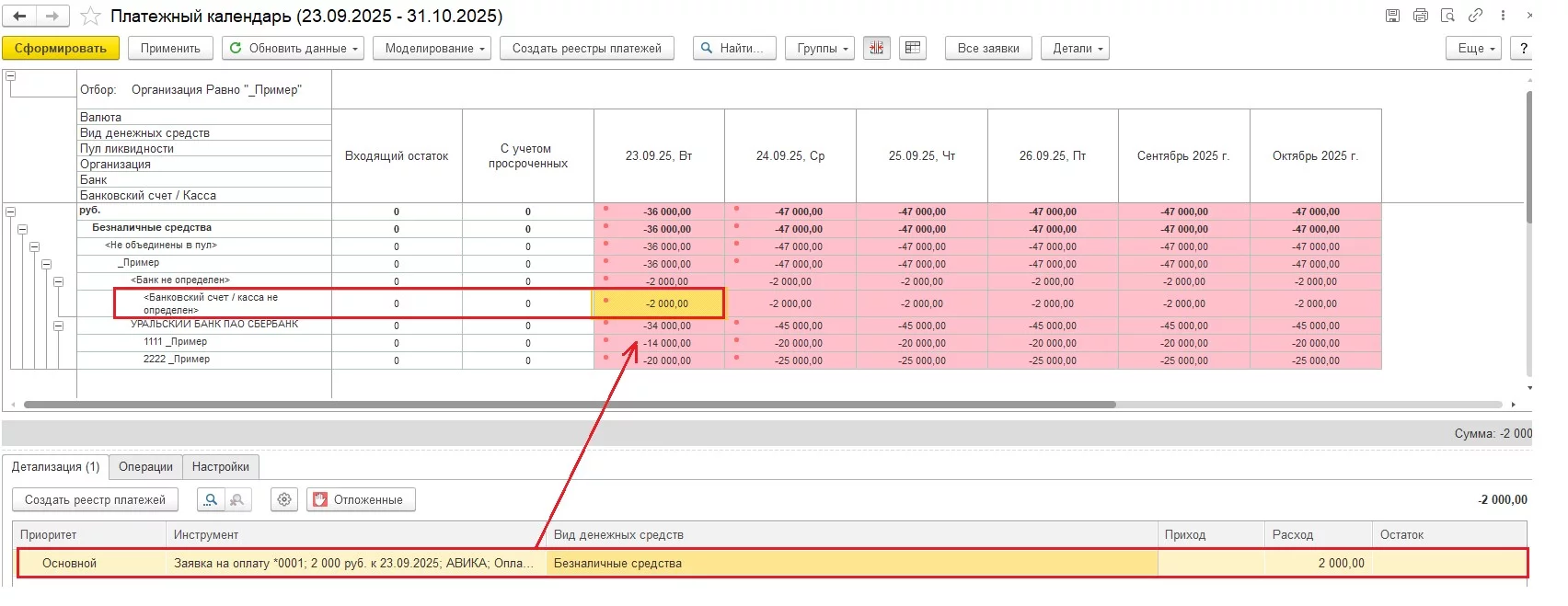
Task: Open detail settings via gear icon
Action: tap(284, 499)
